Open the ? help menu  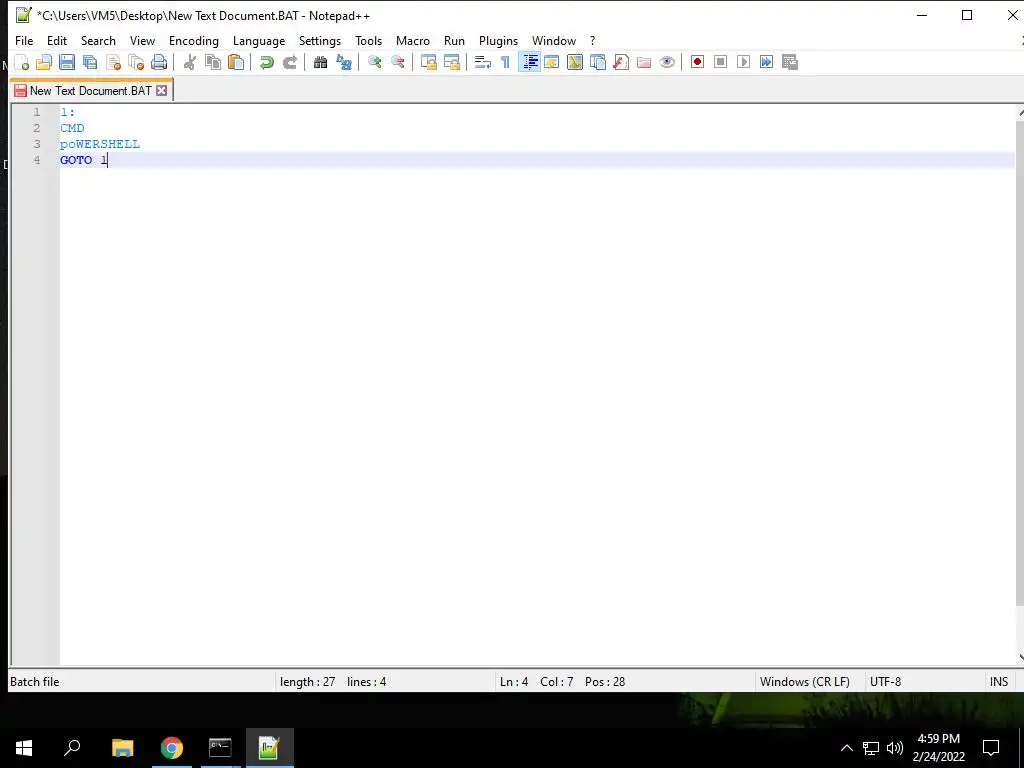[x=592, y=40]
